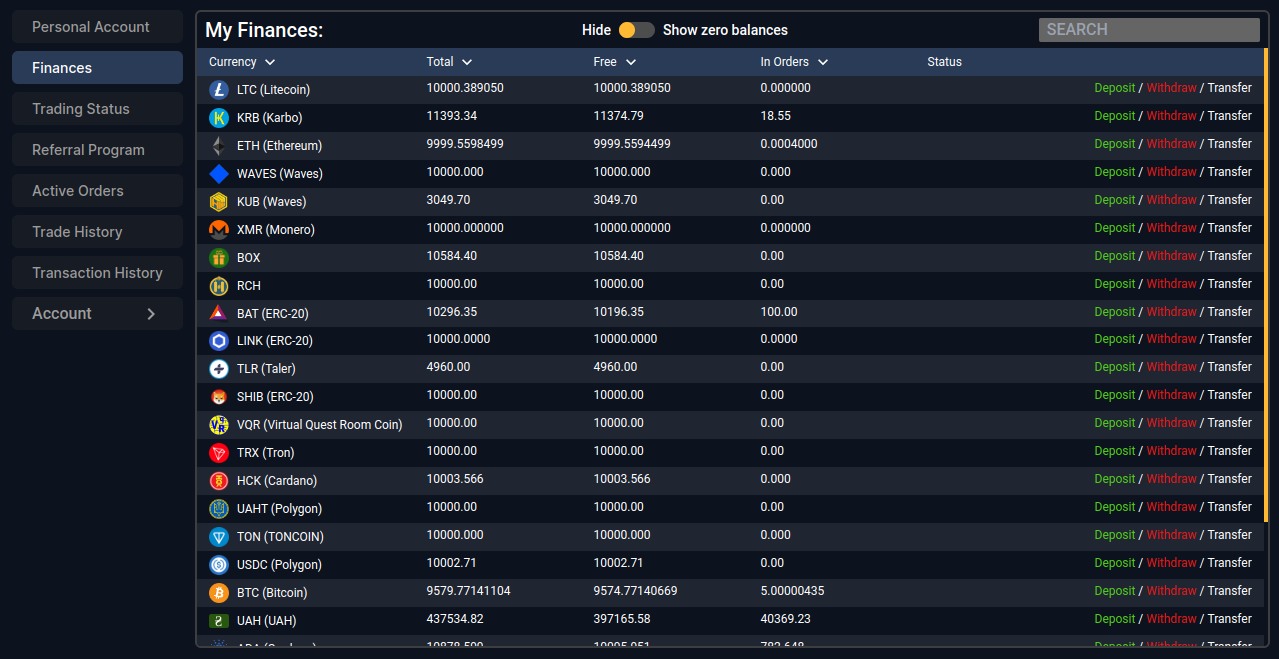Open Trade History in sidebar

coord(97,232)
